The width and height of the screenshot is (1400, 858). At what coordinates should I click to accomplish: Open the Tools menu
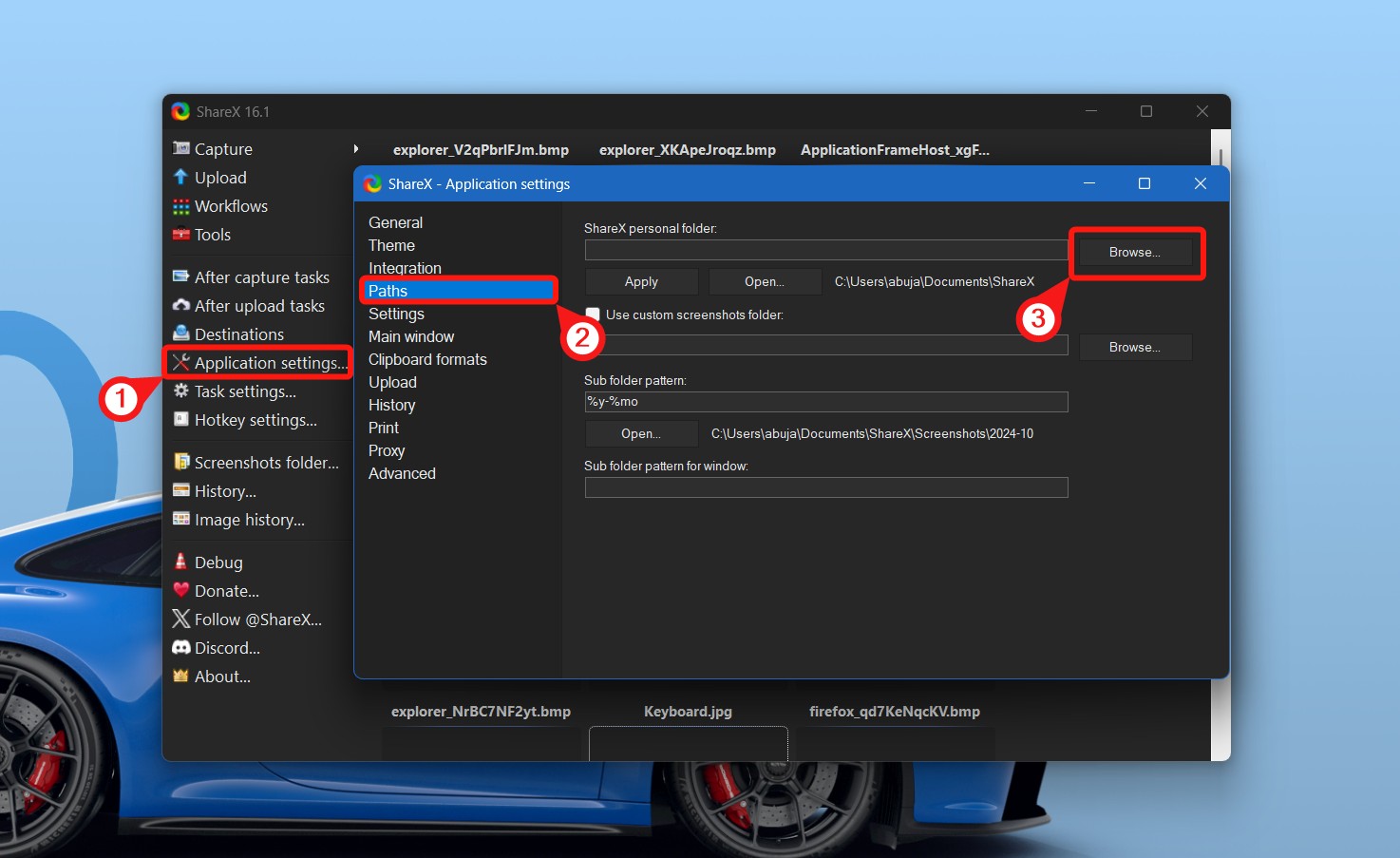pyautogui.click(x=211, y=234)
